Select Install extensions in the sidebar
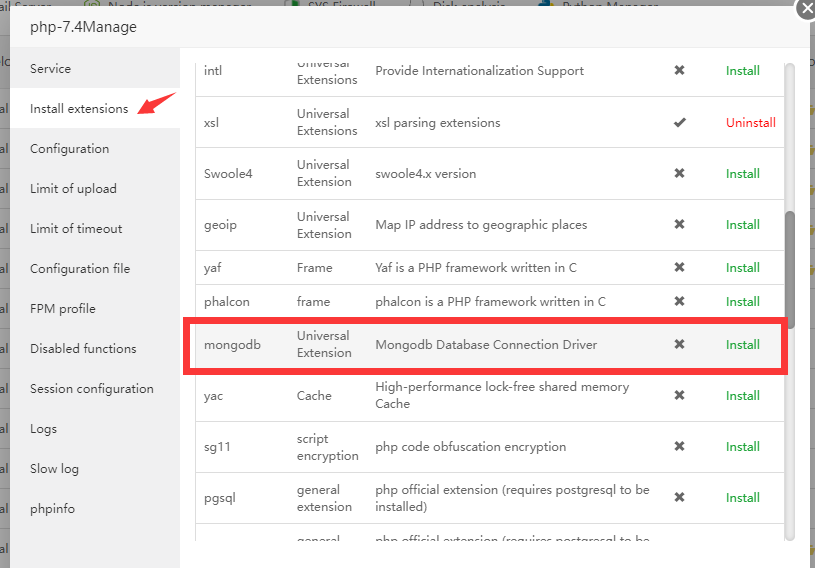Screen dimensions: 815x568 tap(79, 109)
